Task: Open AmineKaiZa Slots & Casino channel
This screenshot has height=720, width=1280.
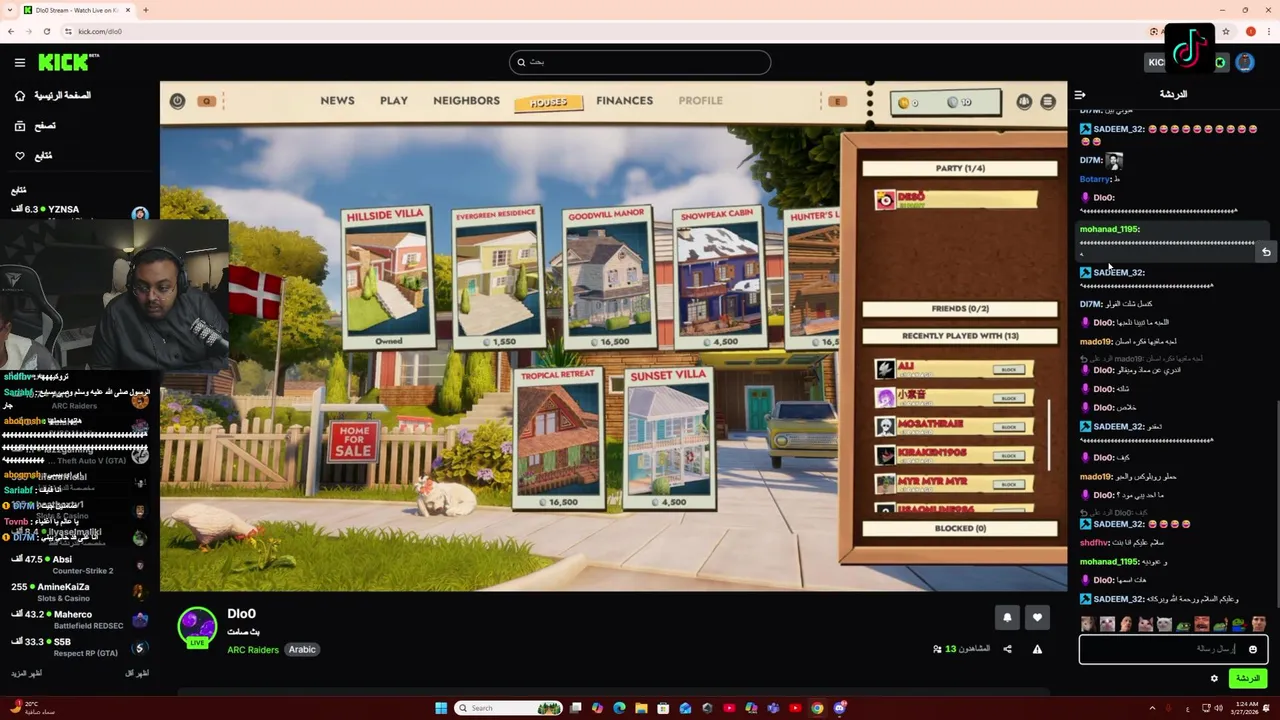Action: click(x=80, y=592)
